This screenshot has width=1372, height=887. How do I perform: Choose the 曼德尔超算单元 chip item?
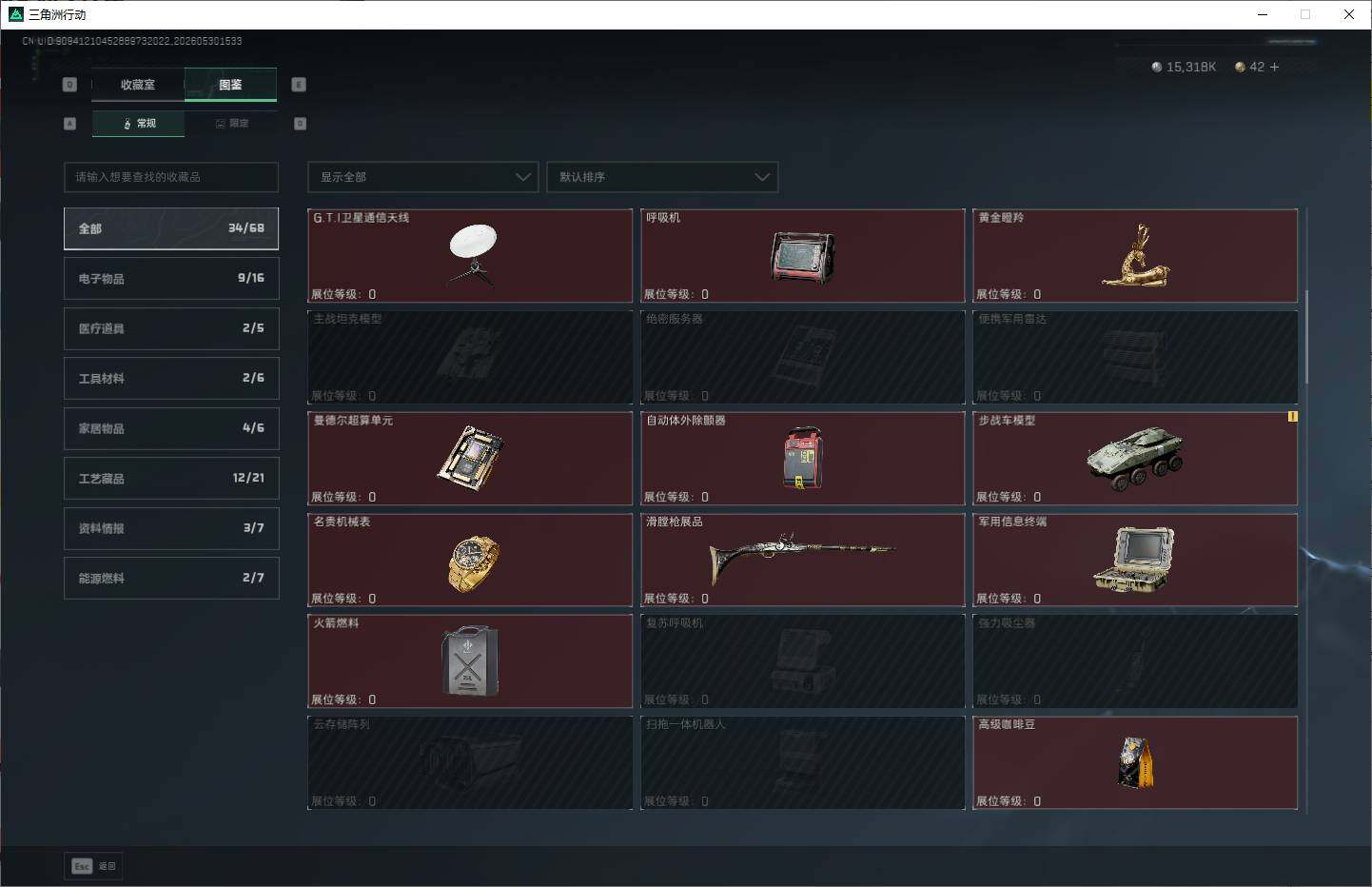pyautogui.click(x=470, y=459)
